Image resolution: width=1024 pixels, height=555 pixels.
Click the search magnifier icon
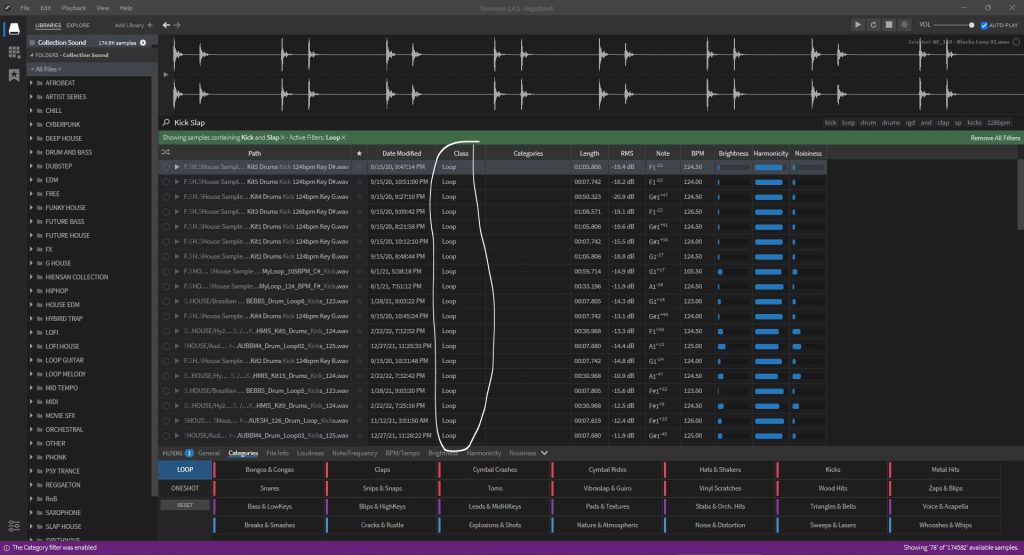click(x=166, y=122)
